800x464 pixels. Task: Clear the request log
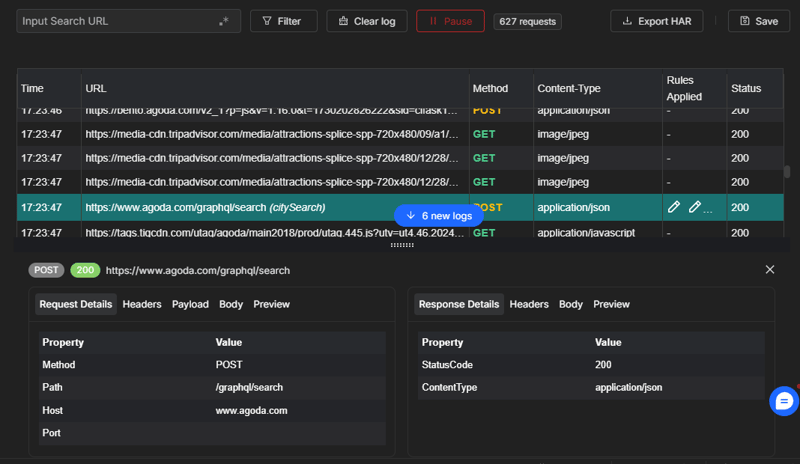[366, 21]
